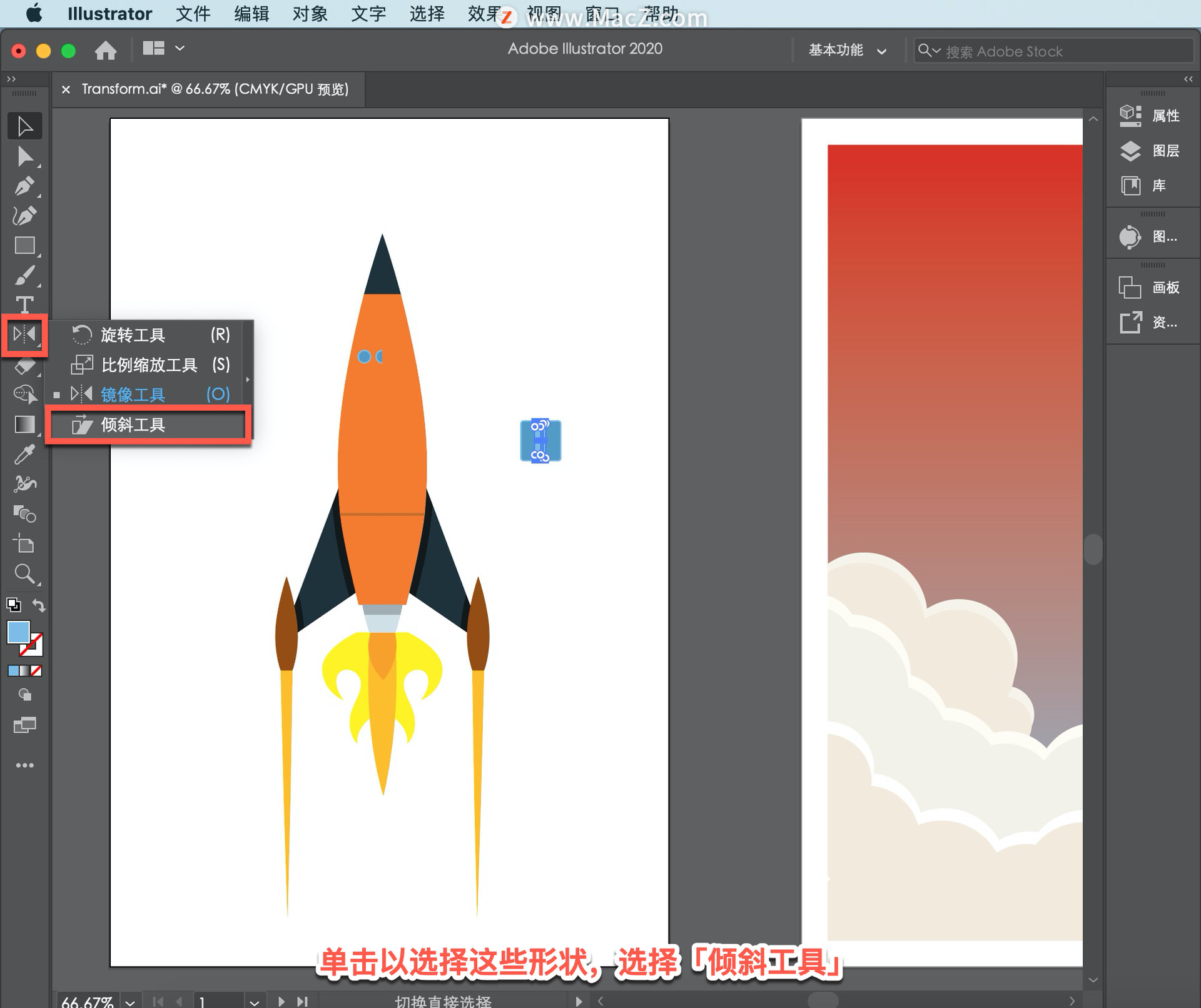The height and width of the screenshot is (1008, 1201).
Task: Select the Zoom magnifier tool
Action: point(24,573)
